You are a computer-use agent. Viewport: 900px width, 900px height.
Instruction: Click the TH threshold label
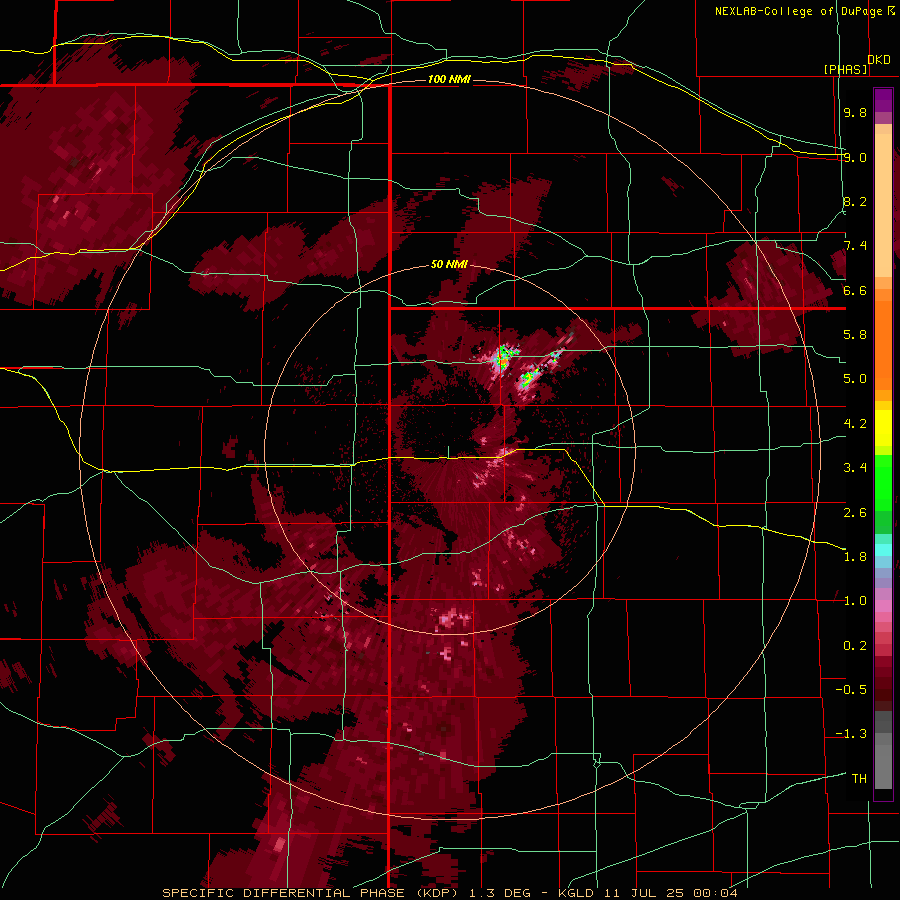click(859, 779)
